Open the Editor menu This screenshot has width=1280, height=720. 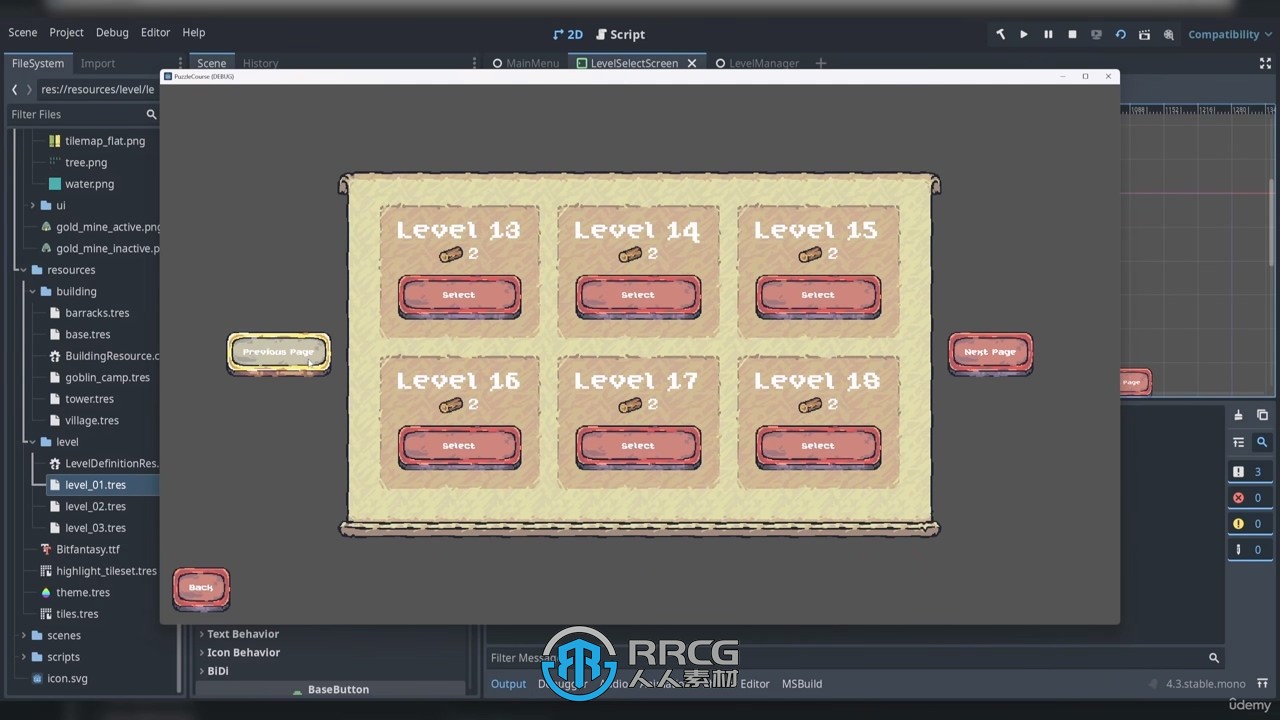(x=155, y=32)
